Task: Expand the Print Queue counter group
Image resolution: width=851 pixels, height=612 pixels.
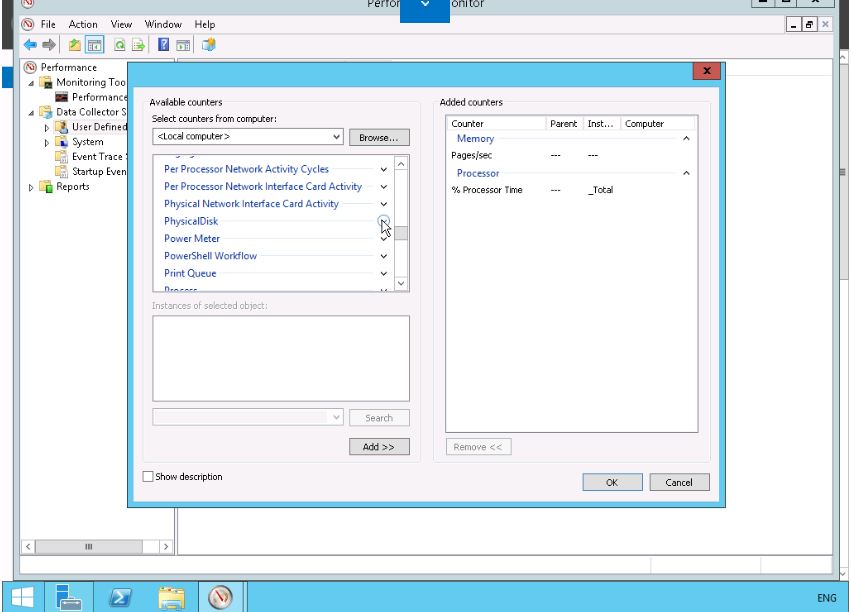Action: tap(383, 273)
